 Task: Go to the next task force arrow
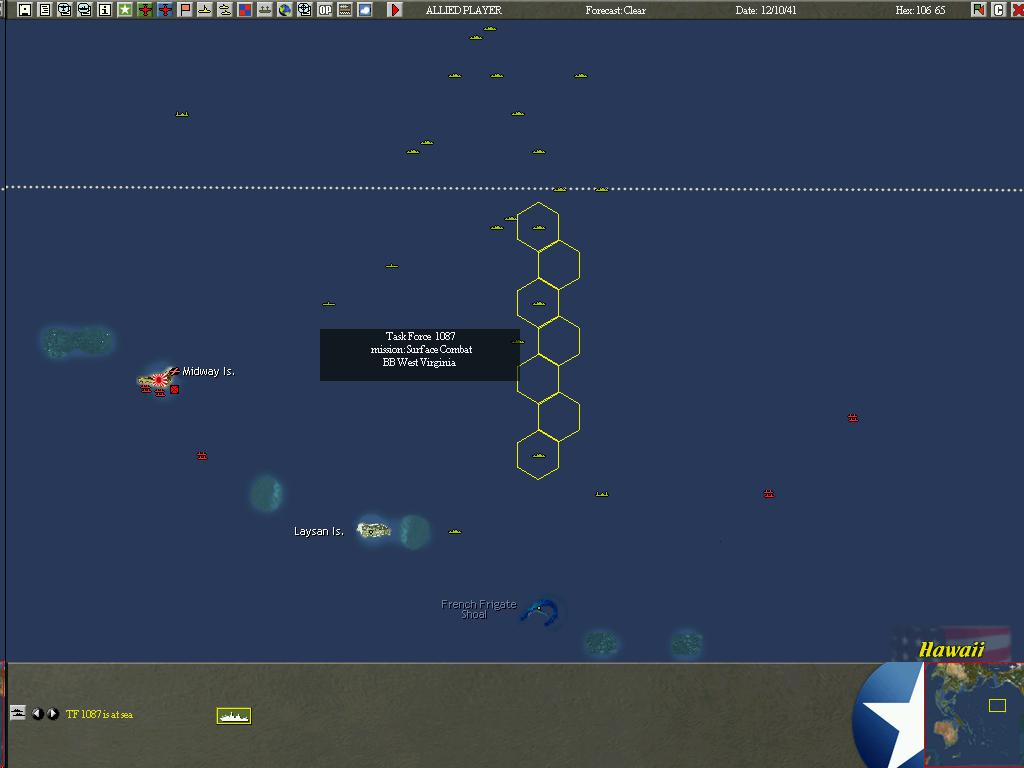pos(53,714)
